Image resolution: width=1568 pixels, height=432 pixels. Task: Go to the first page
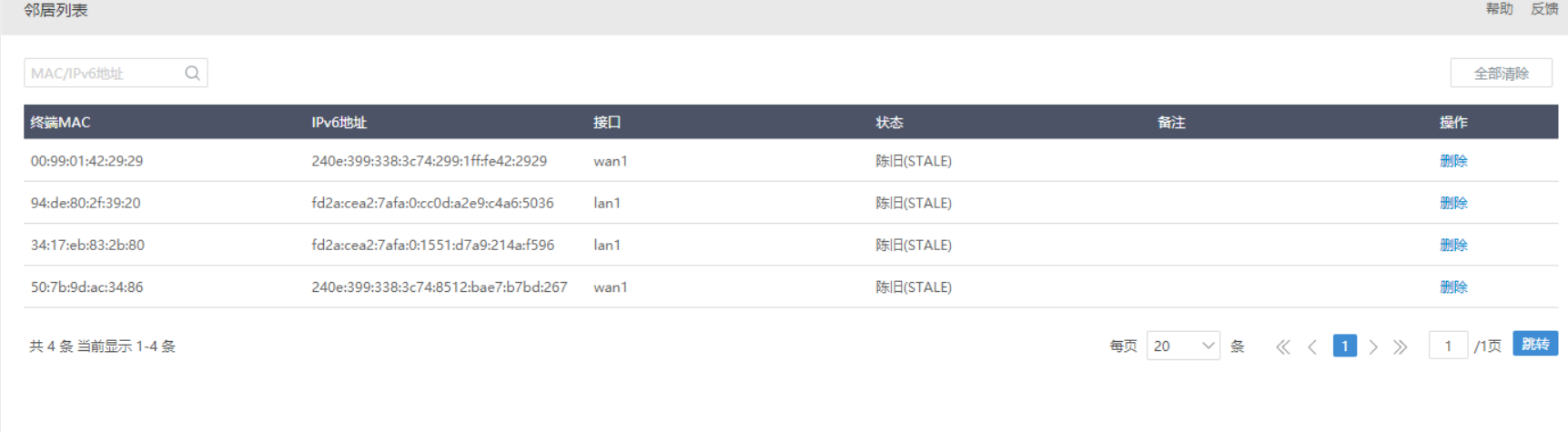tap(1283, 347)
